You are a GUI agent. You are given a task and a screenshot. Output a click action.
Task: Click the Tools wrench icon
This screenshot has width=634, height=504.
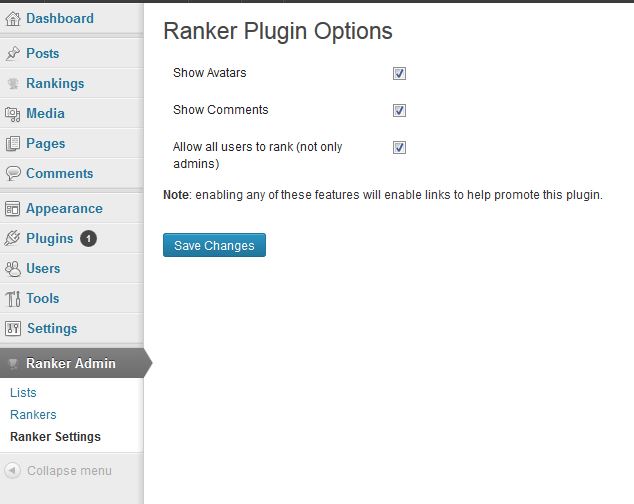coord(13,299)
